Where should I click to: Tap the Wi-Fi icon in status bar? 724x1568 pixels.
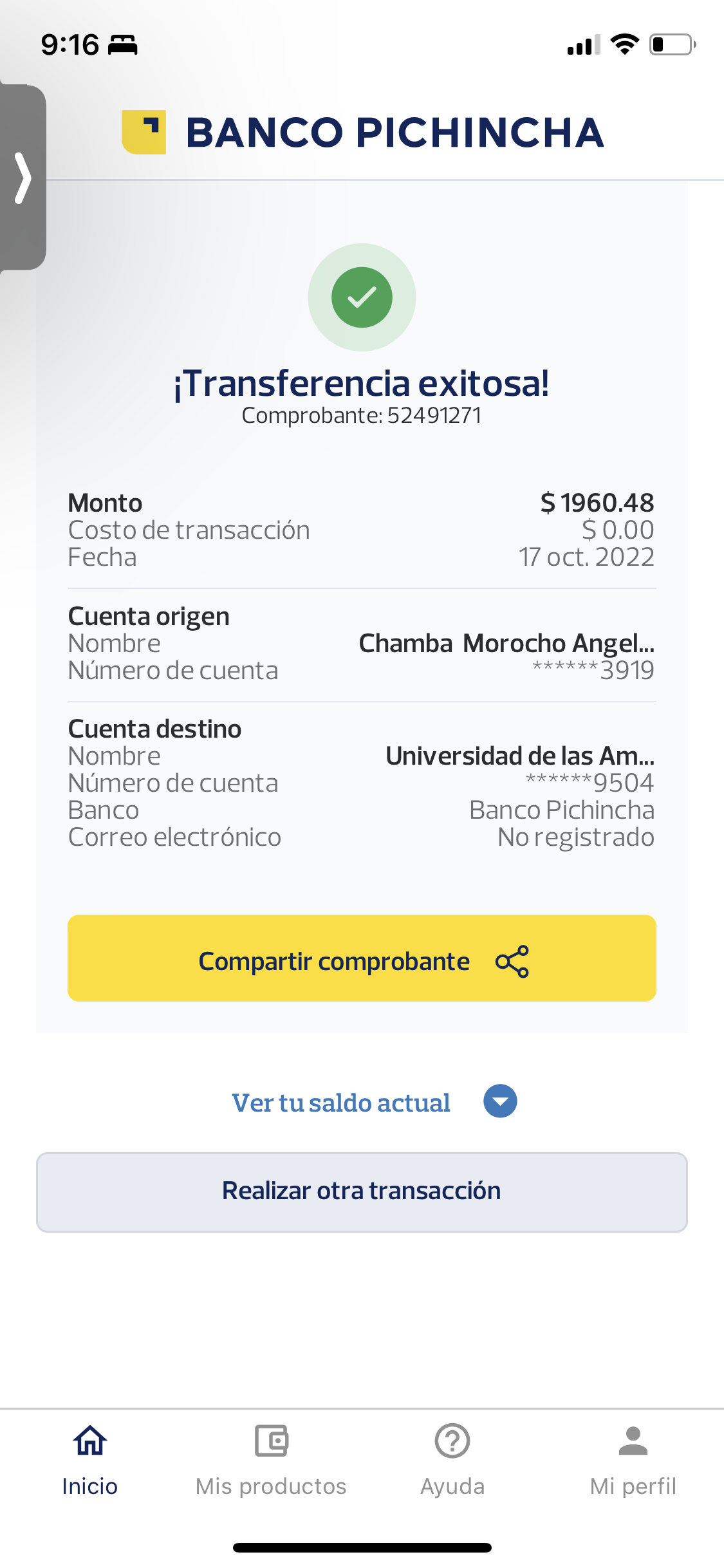pos(624,44)
